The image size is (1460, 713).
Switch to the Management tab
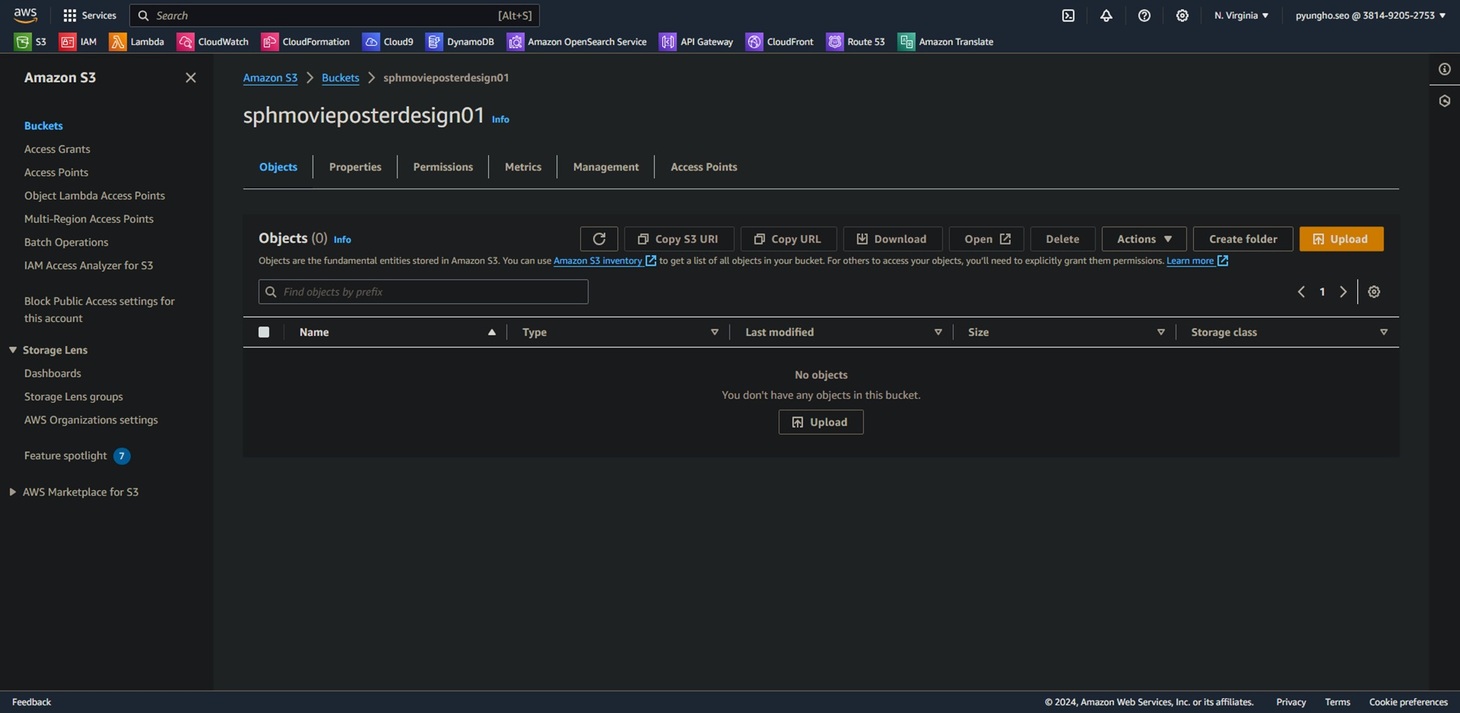tap(606, 167)
